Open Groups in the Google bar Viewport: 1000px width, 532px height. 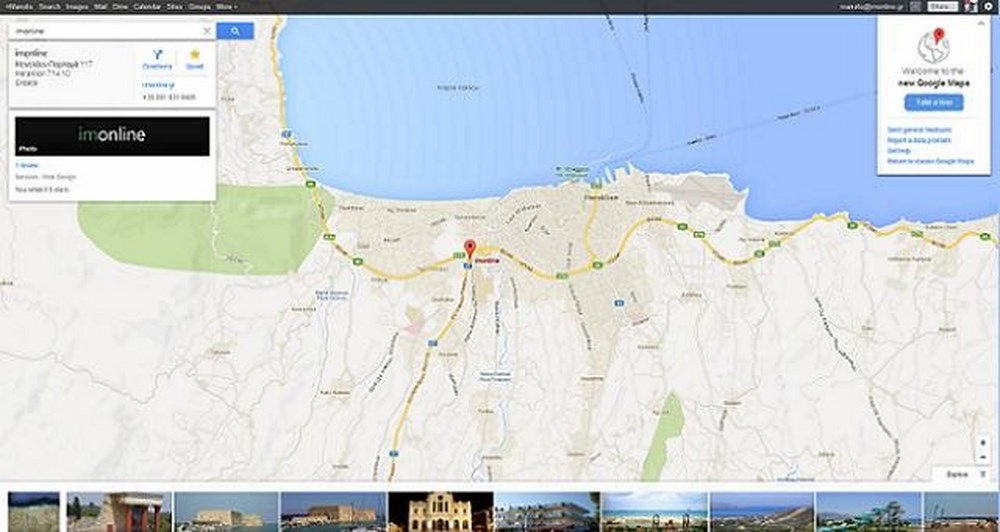(x=200, y=6)
